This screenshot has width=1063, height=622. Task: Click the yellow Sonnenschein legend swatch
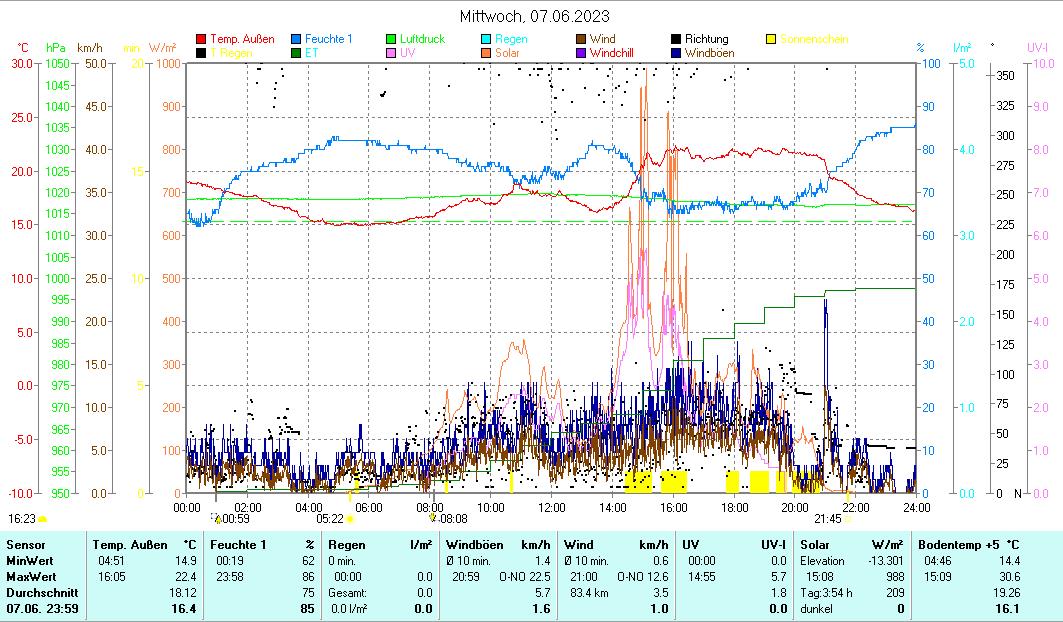[771, 40]
